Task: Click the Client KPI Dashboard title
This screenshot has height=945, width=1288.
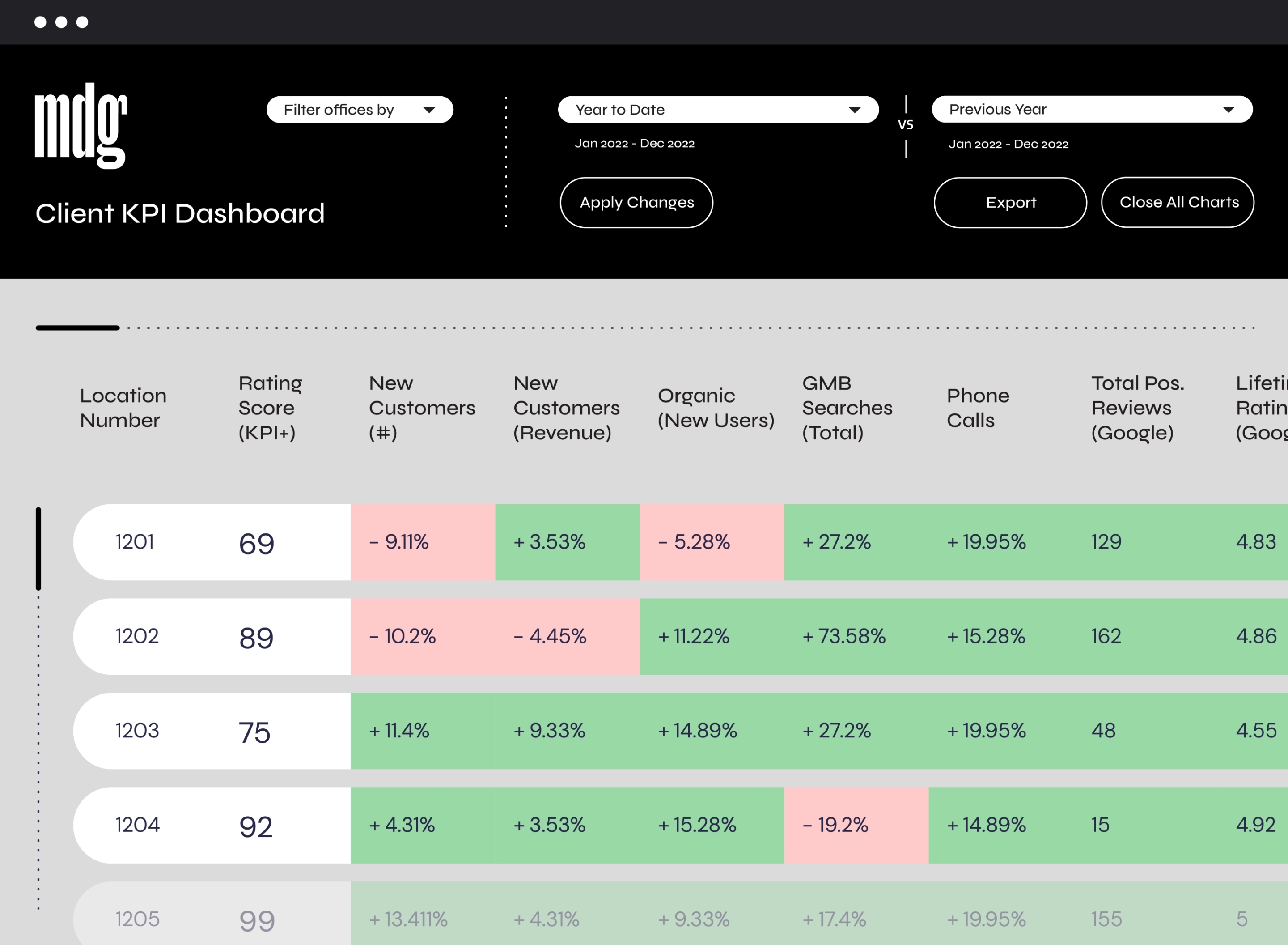Action: click(180, 213)
